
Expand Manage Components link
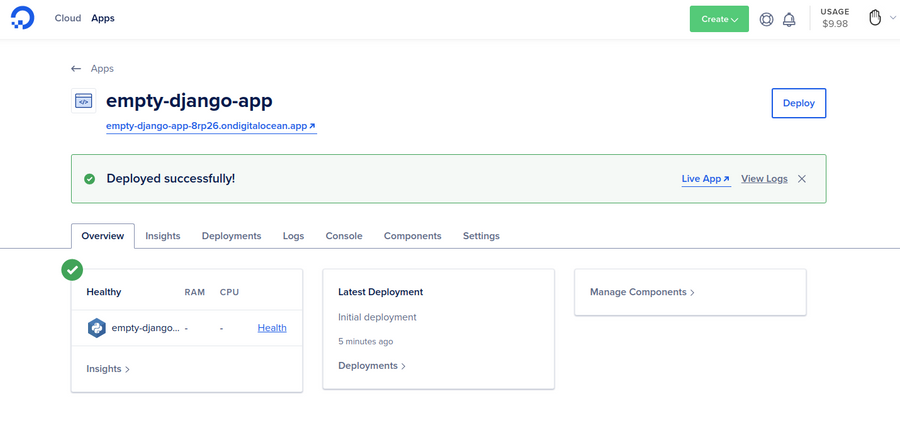[x=642, y=292]
